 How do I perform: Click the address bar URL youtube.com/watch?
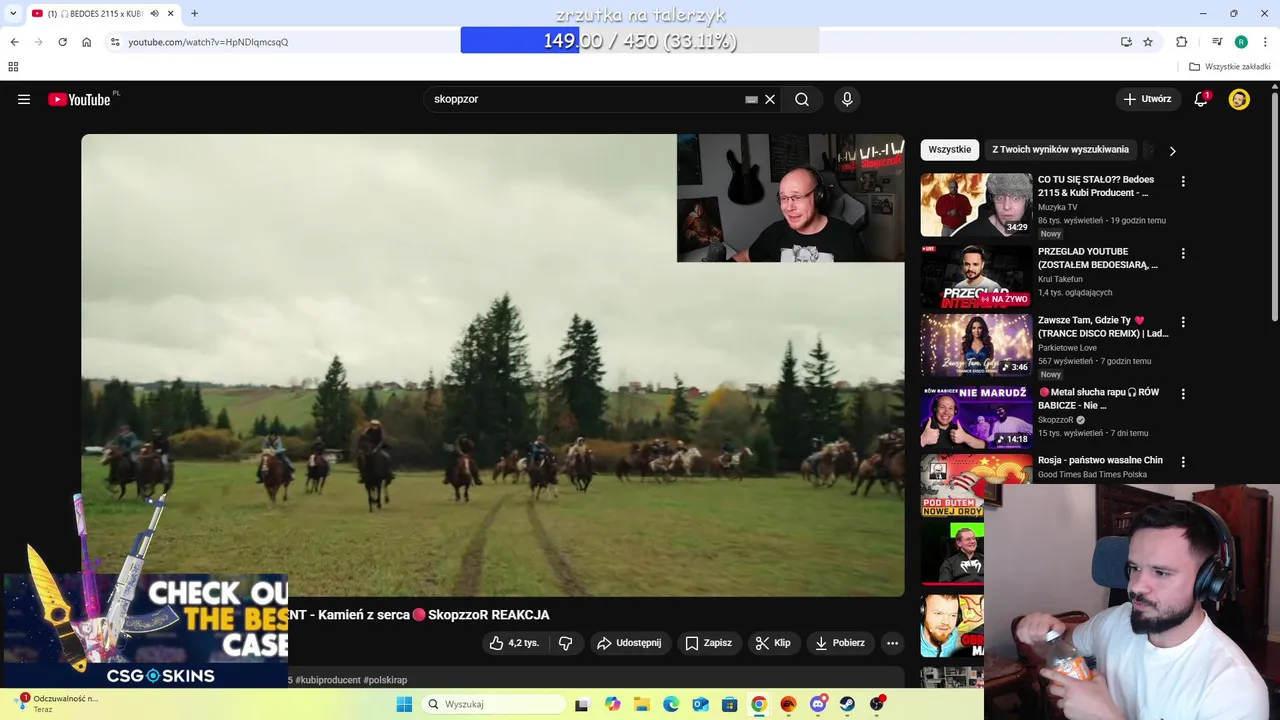click(x=208, y=42)
